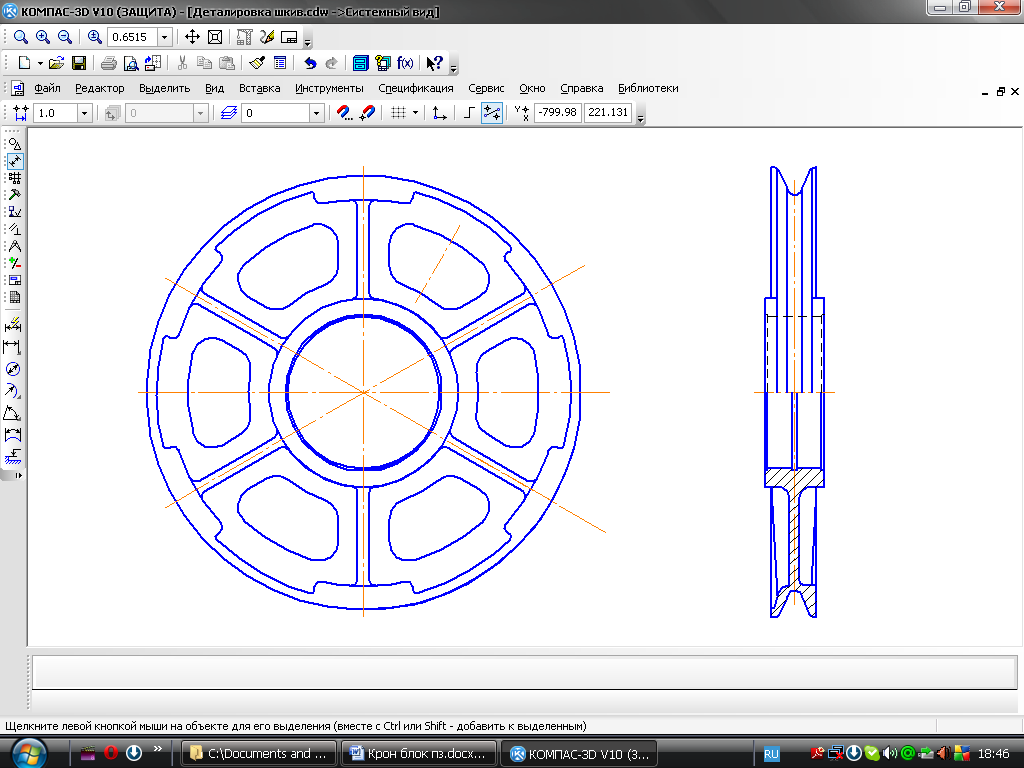Open the Спецификация menu

pos(416,88)
